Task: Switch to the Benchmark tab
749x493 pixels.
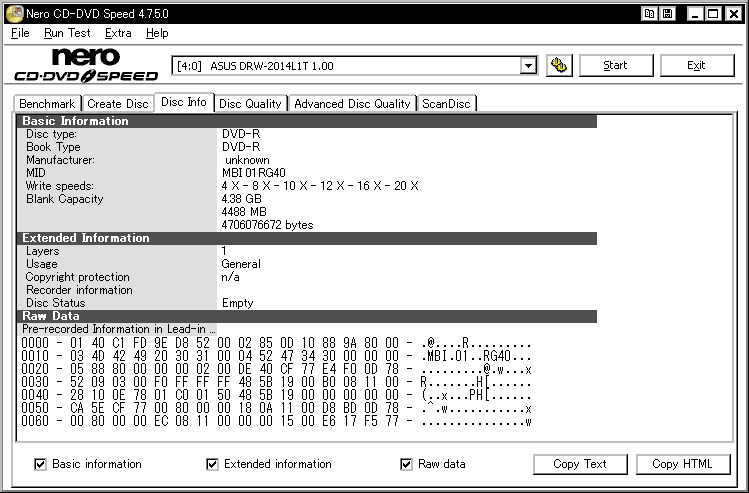Action: pos(47,104)
